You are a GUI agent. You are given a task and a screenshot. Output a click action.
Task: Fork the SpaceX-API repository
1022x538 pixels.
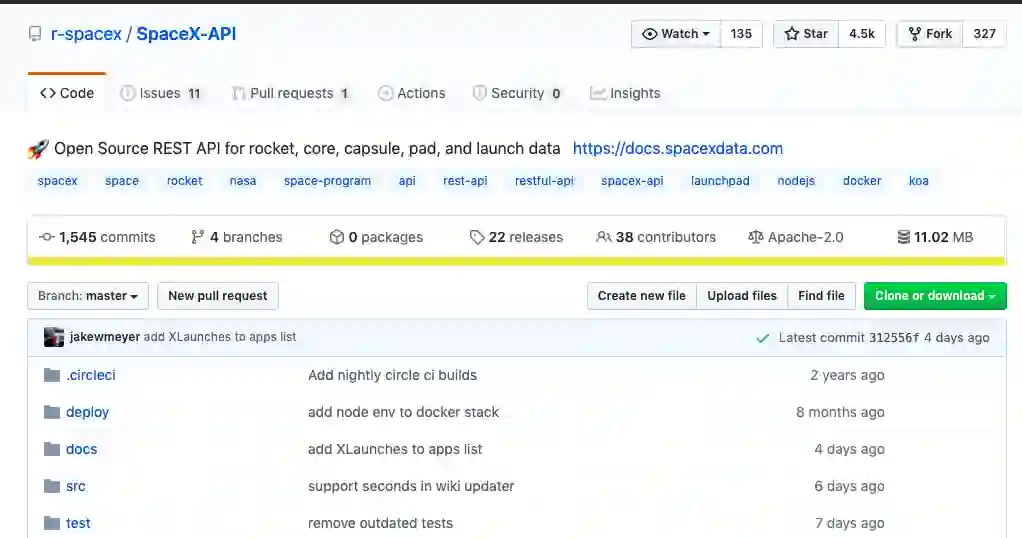(929, 34)
